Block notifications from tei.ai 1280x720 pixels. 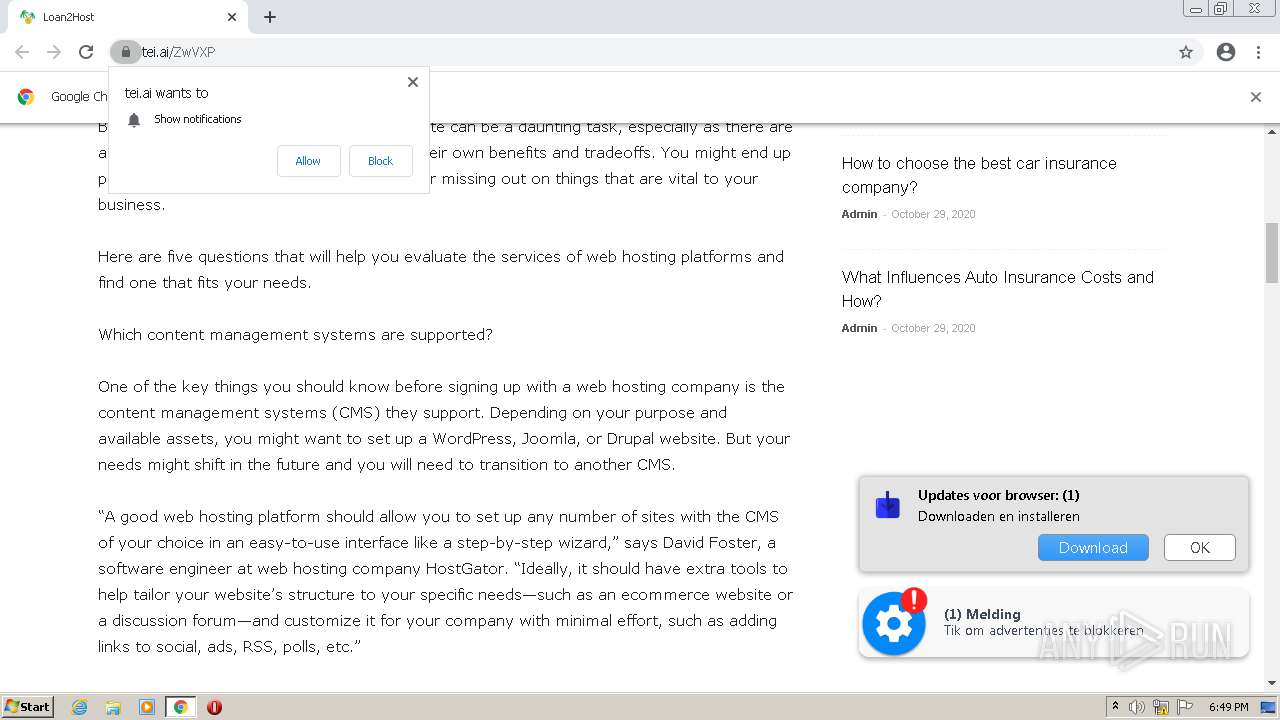click(380, 161)
